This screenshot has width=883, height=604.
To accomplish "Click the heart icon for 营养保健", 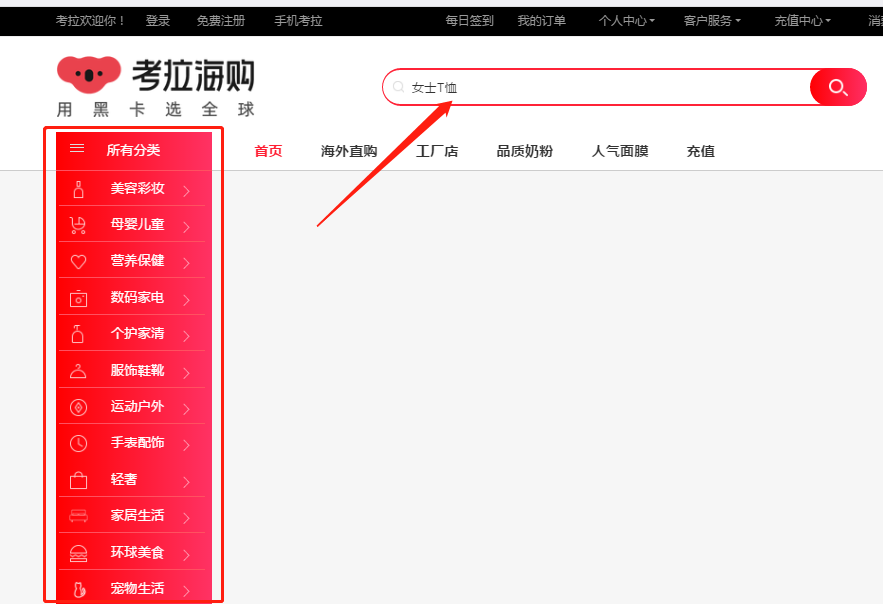I will [x=78, y=262].
